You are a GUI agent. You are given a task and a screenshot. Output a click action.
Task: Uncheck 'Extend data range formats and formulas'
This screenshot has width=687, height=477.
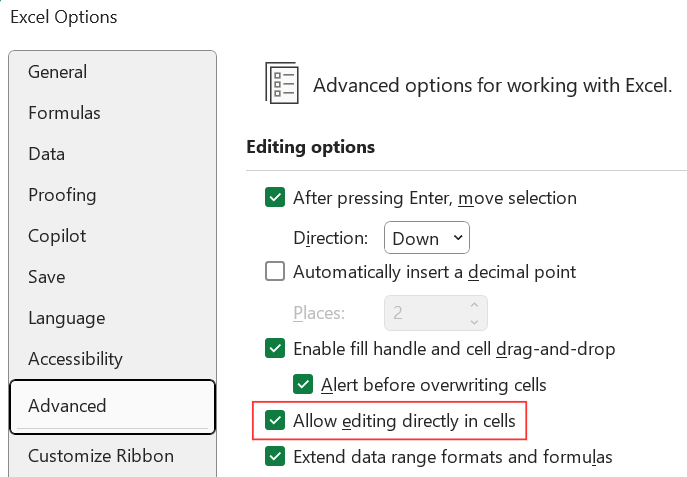tap(275, 457)
